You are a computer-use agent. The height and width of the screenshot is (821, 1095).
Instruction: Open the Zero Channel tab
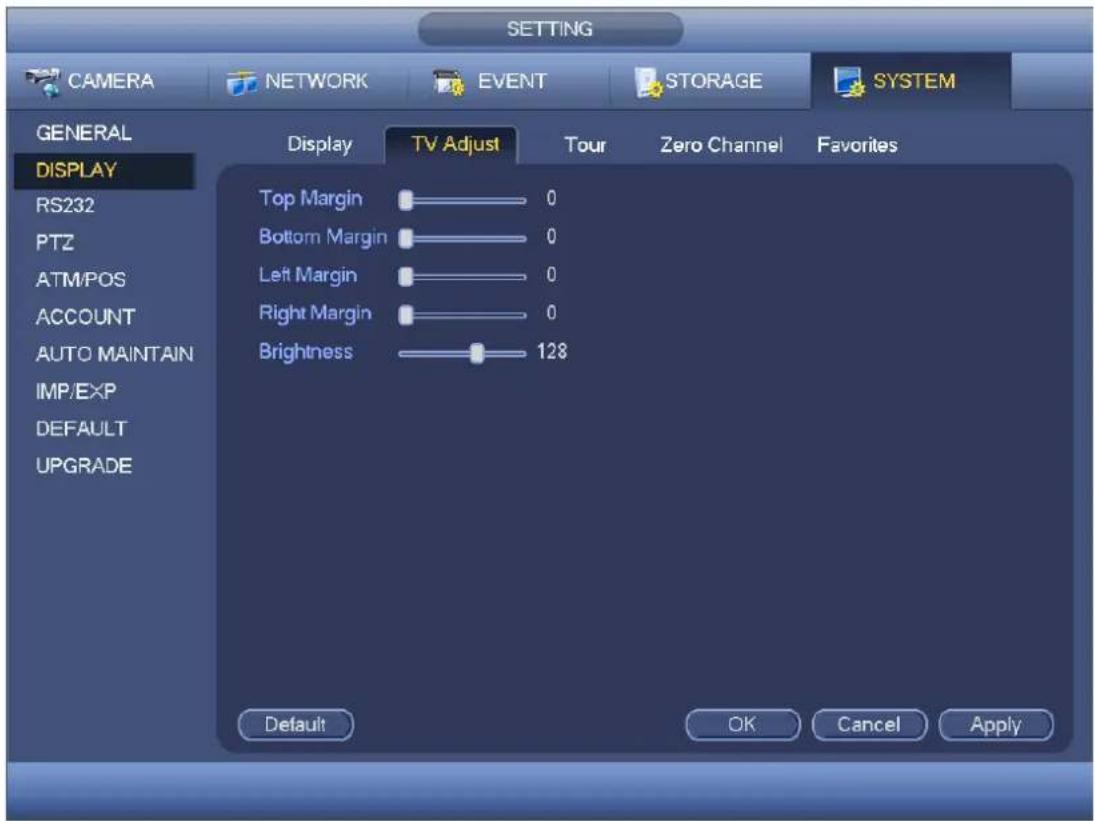pos(721,145)
